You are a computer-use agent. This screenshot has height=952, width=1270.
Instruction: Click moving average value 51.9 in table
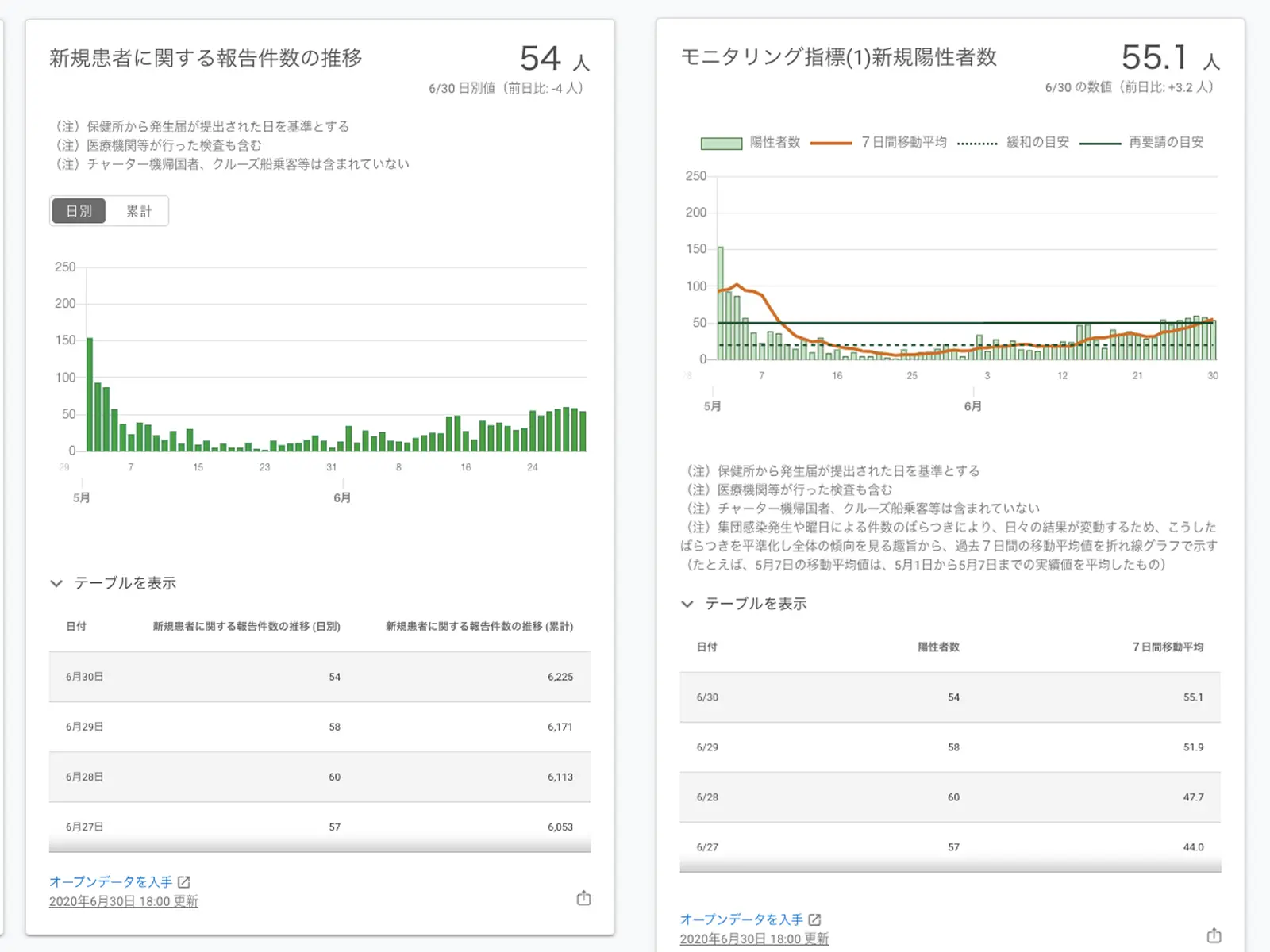click(x=1193, y=747)
